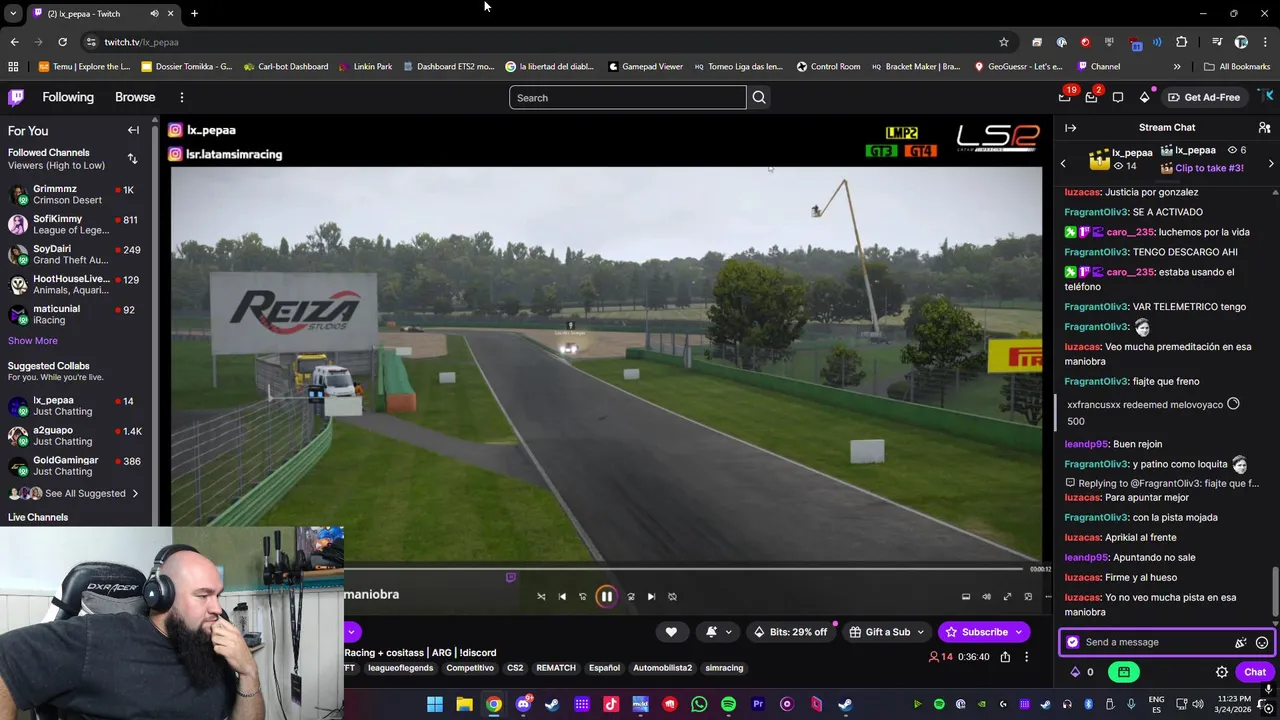Click the chat scrollbar thumb
The width and height of the screenshot is (1280, 720).
[1275, 592]
